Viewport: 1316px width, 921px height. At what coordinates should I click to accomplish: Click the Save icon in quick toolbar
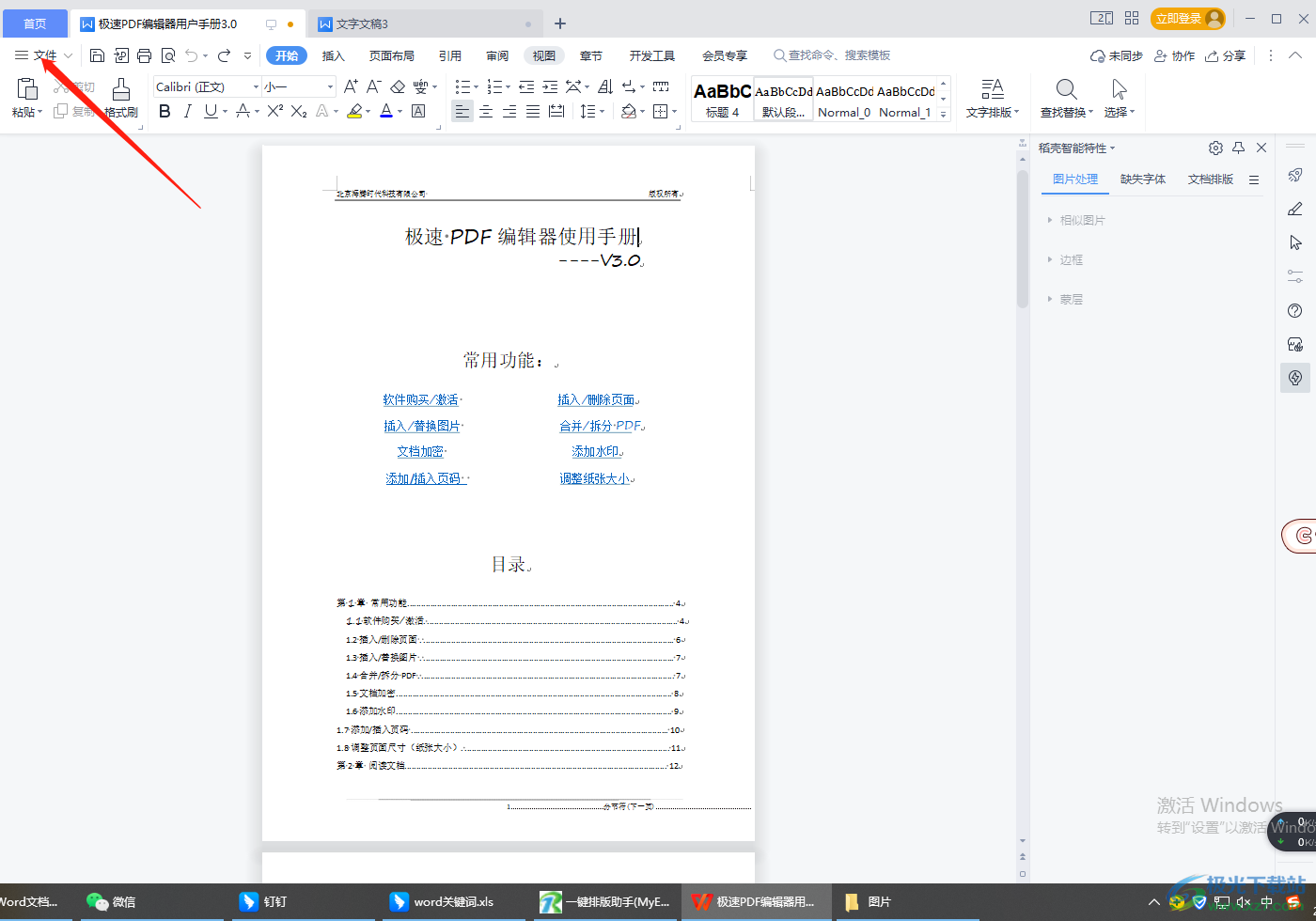coord(97,55)
